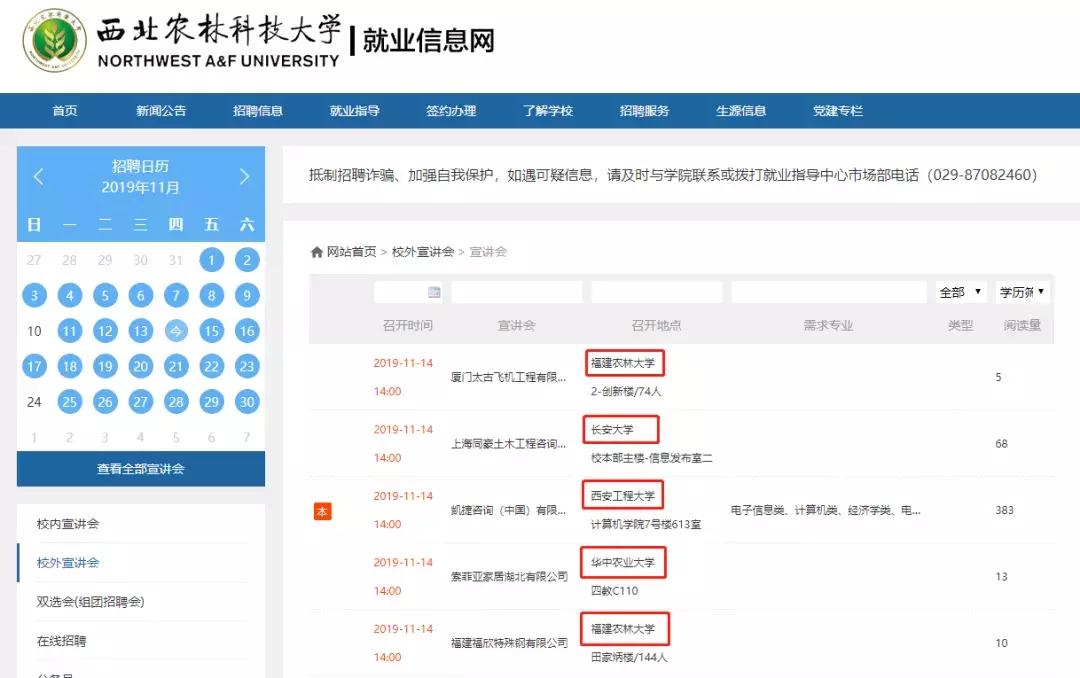Select November 30 on the calendar
1080x678 pixels.
pos(247,401)
